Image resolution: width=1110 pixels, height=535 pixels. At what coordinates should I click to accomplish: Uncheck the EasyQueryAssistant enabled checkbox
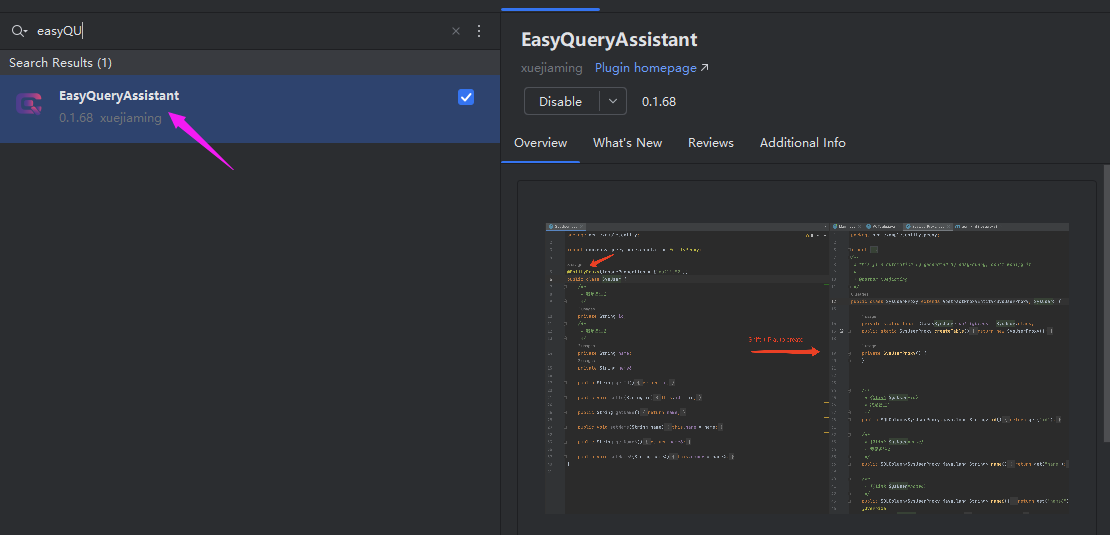pyautogui.click(x=466, y=97)
